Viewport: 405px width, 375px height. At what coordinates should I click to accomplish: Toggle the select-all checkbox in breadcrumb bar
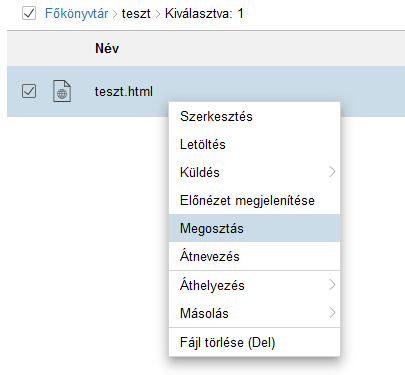pyautogui.click(x=29, y=13)
